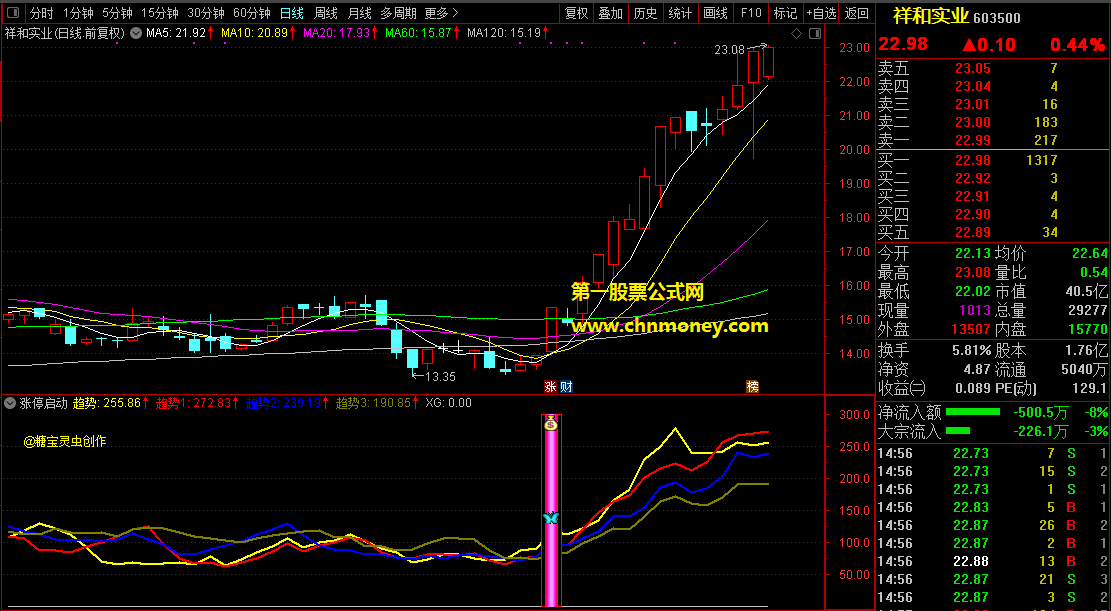Click the 22.88 trade row at 14:56
Viewport: 1111px width, 611px height.
pos(993,561)
